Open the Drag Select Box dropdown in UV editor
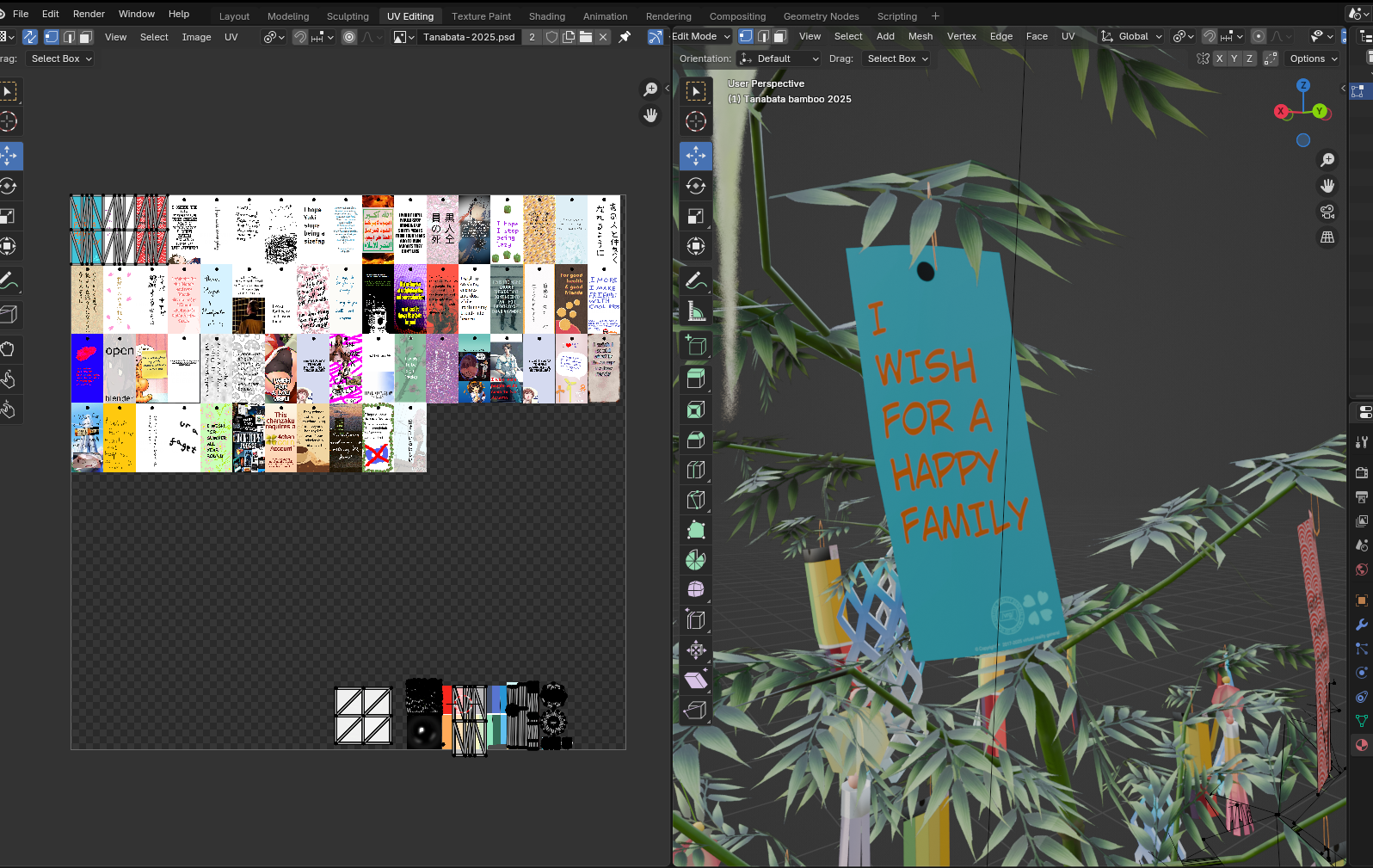The width and height of the screenshot is (1373, 868). (x=59, y=58)
